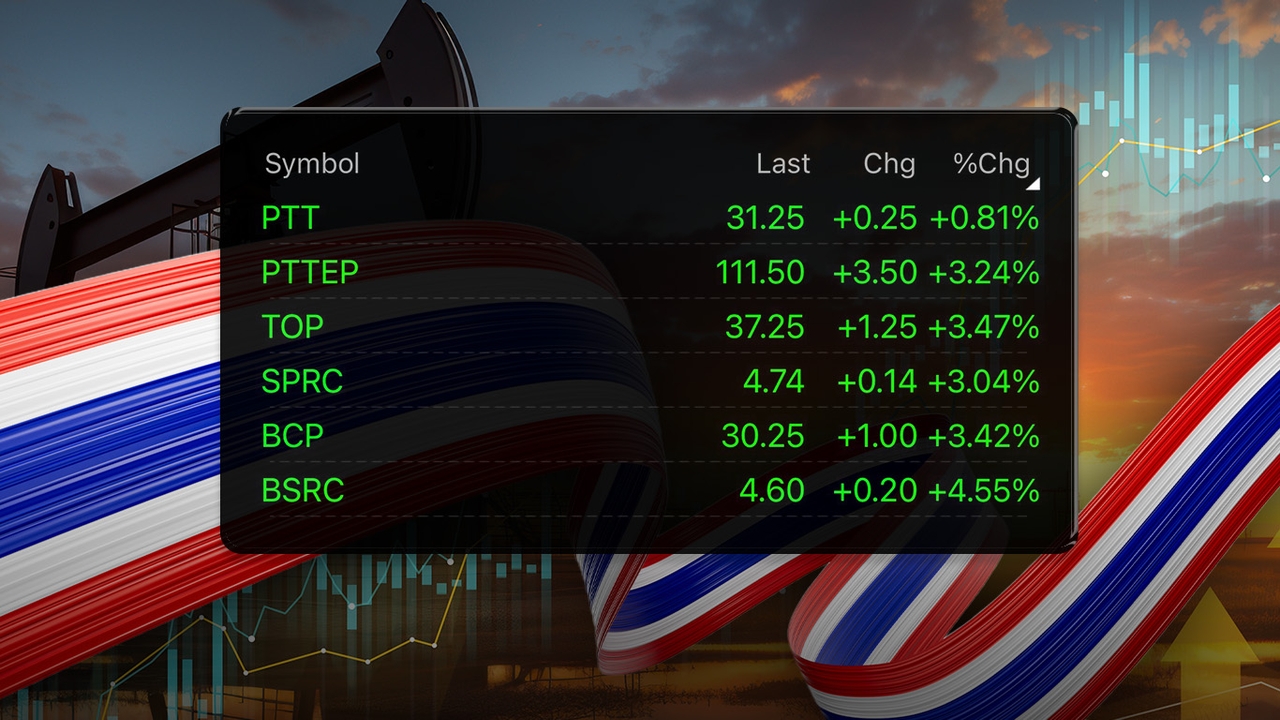
Task: Click PTT's percent change +0.81%
Action: [x=984, y=218]
